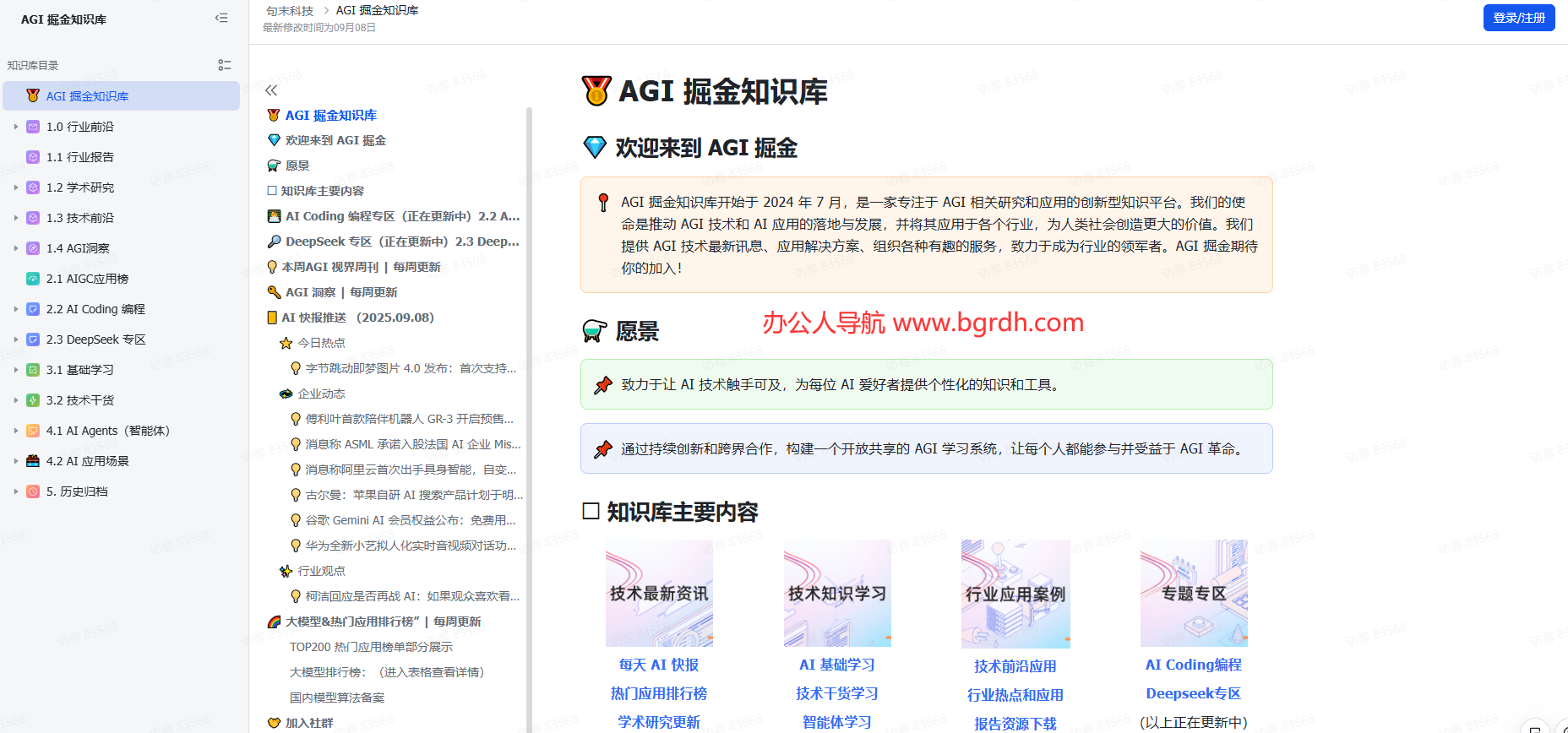
Task: Click the 愿景 heading icon in content
Action: (x=595, y=331)
